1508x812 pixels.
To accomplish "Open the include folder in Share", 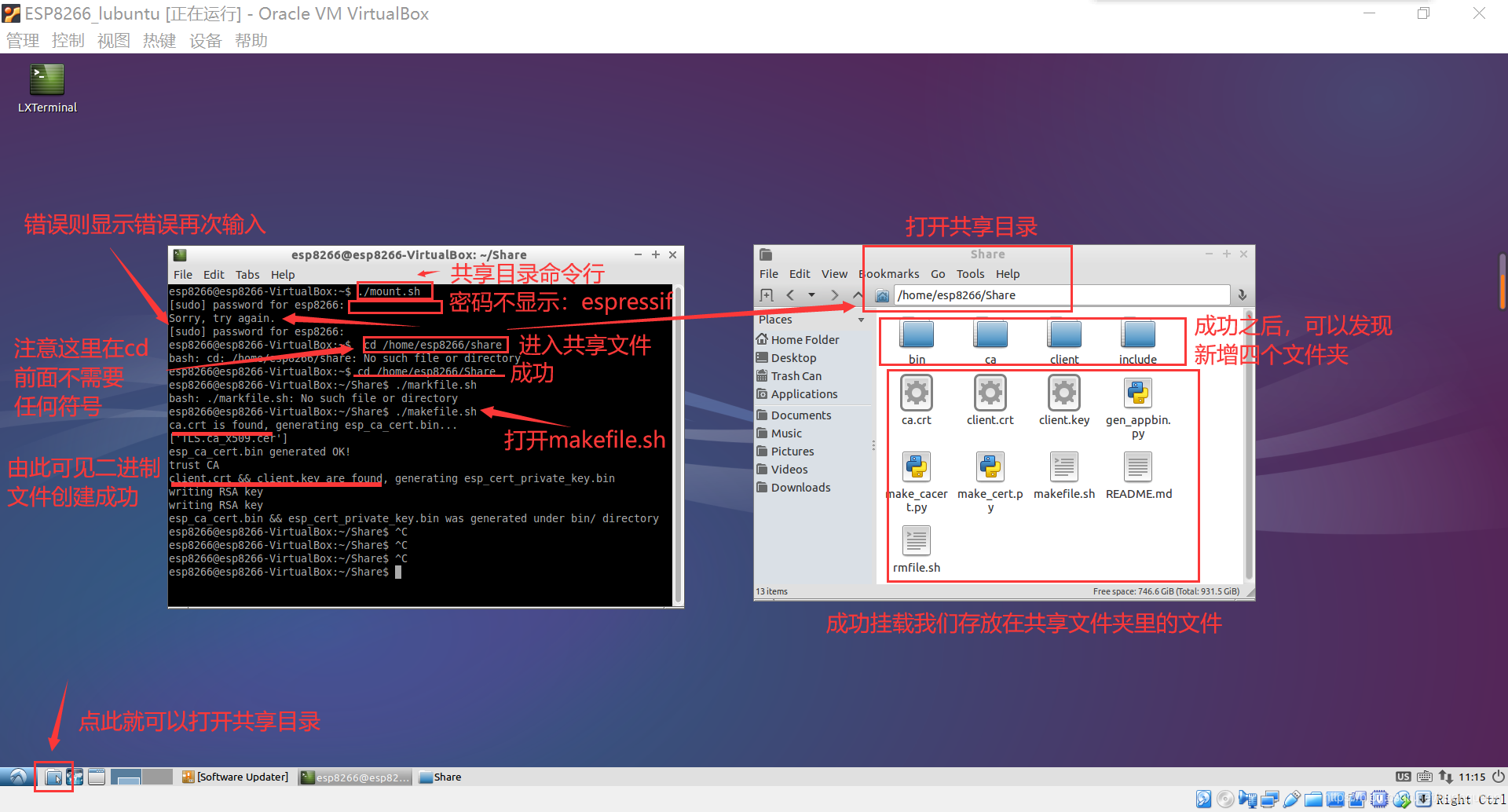I will tap(1138, 335).
